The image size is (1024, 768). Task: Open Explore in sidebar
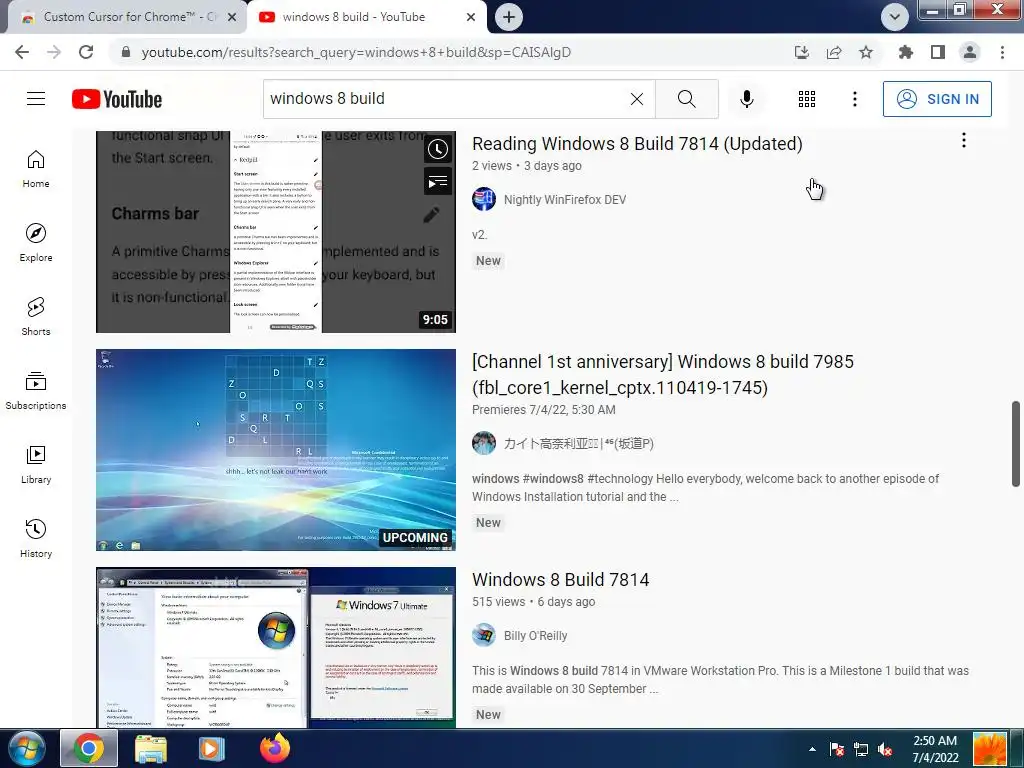[x=36, y=242]
